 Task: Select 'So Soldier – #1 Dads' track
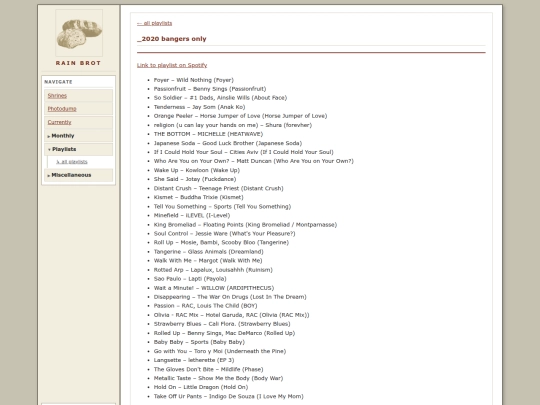[x=220, y=98]
